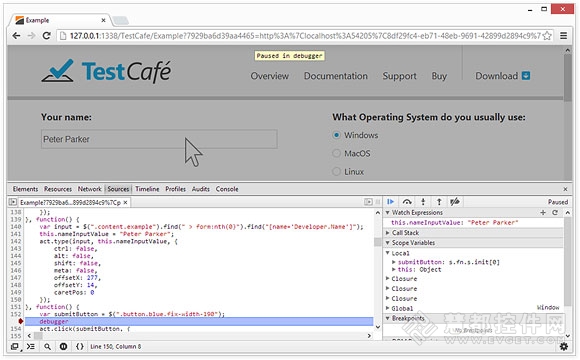Screen dimensions: 580x360
Task: Click the browser forward arrow
Action: (31, 36)
